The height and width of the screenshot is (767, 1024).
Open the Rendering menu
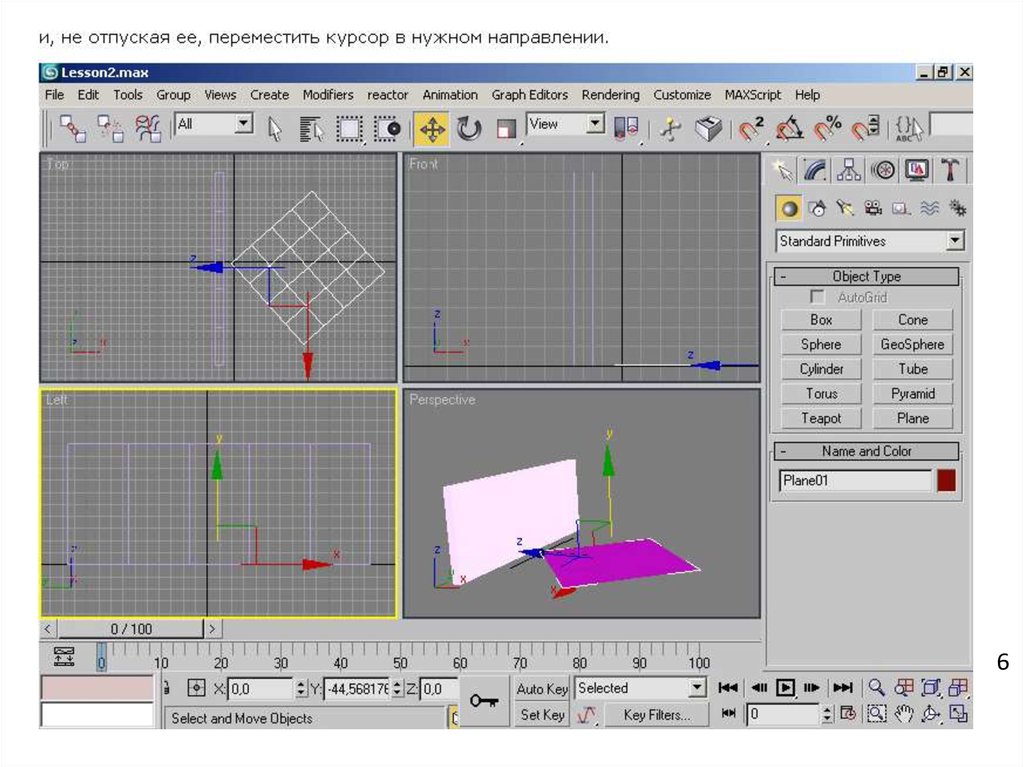(x=610, y=95)
